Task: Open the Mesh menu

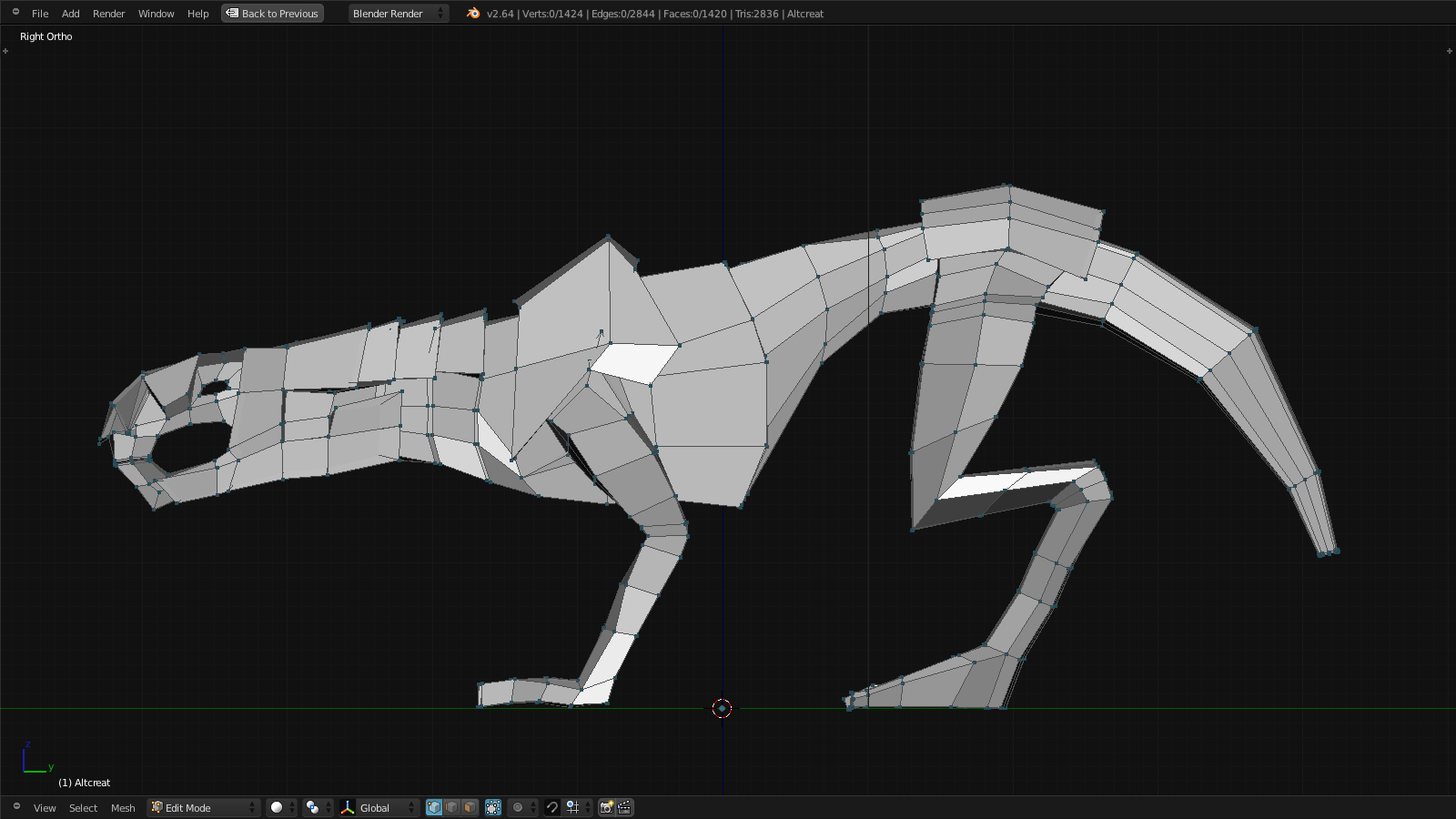Action: pyautogui.click(x=123, y=808)
